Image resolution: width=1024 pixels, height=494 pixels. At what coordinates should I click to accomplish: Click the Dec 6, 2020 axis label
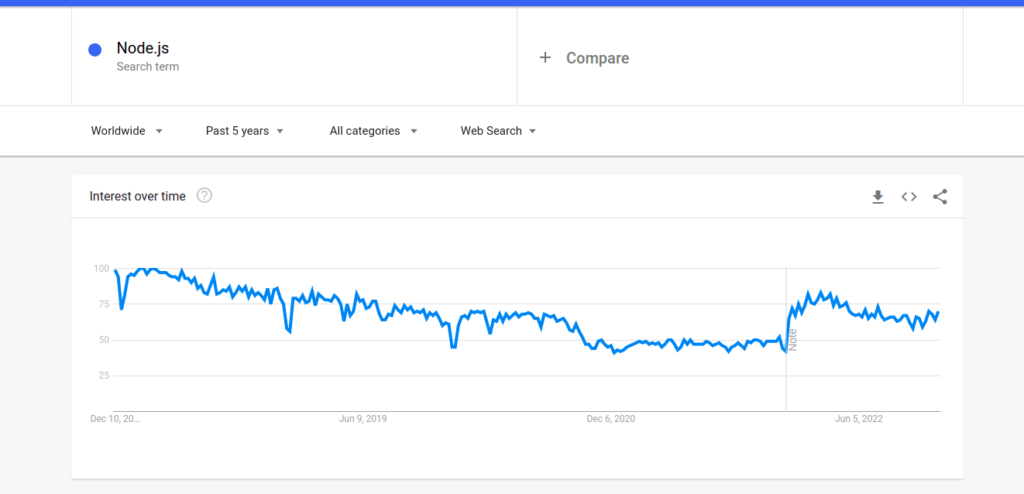610,419
